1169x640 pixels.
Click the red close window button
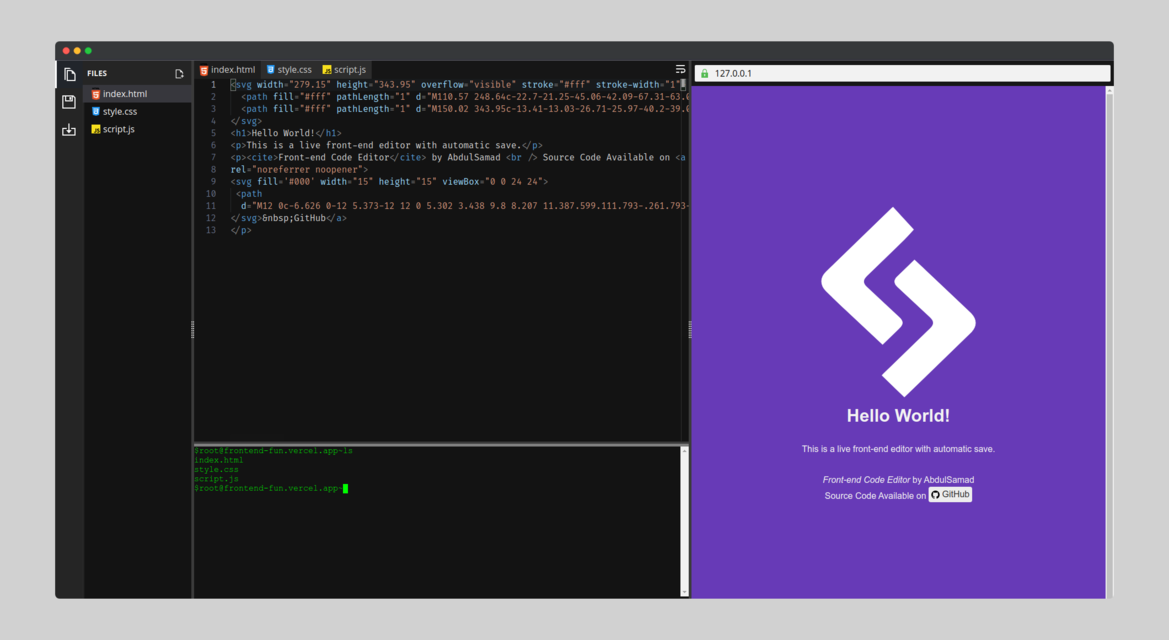[x=66, y=51]
